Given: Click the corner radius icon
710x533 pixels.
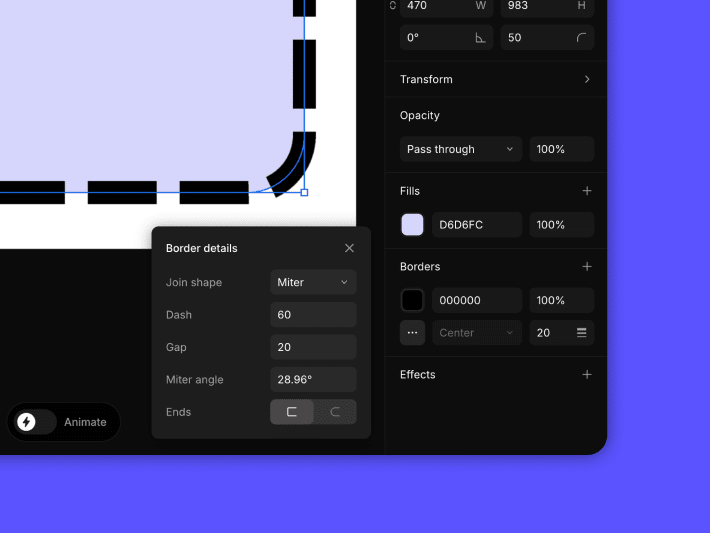Looking at the screenshot, I should tap(581, 38).
